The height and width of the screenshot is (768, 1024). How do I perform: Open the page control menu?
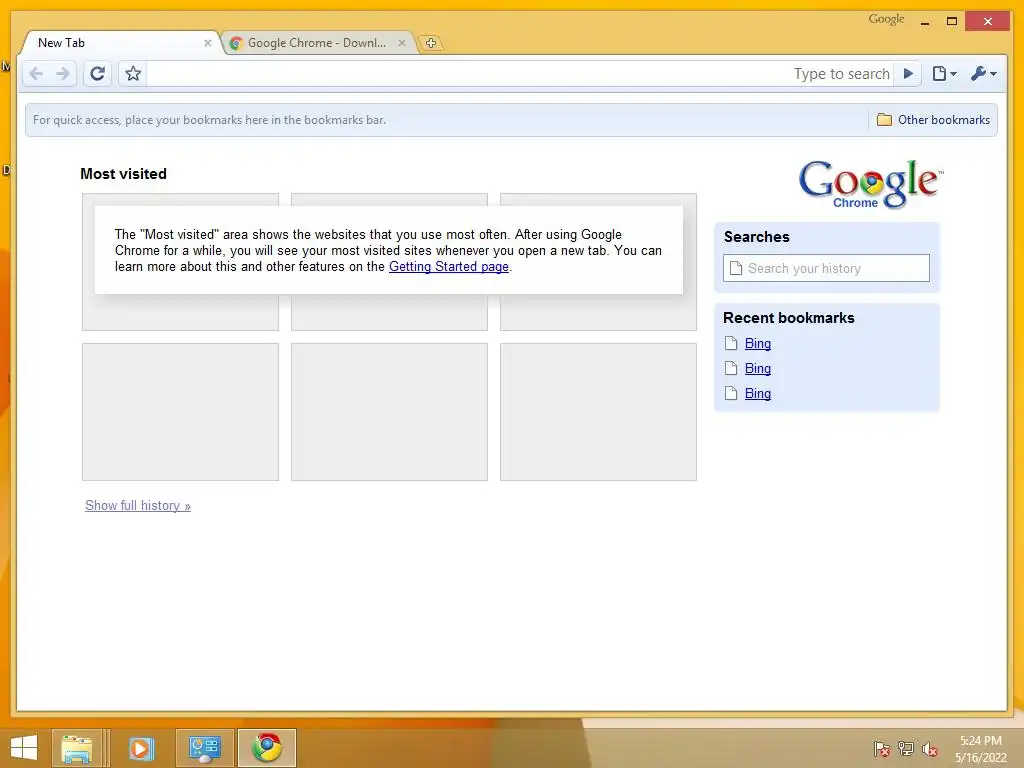pyautogui.click(x=944, y=74)
